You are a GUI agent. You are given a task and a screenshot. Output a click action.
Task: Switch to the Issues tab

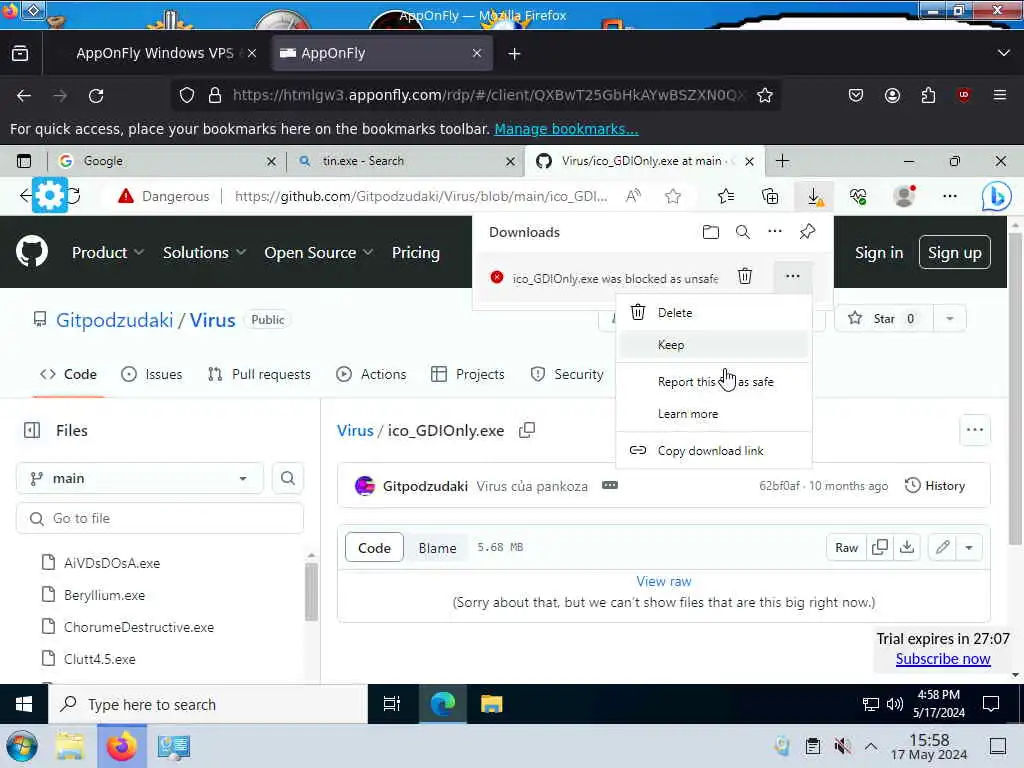152,374
